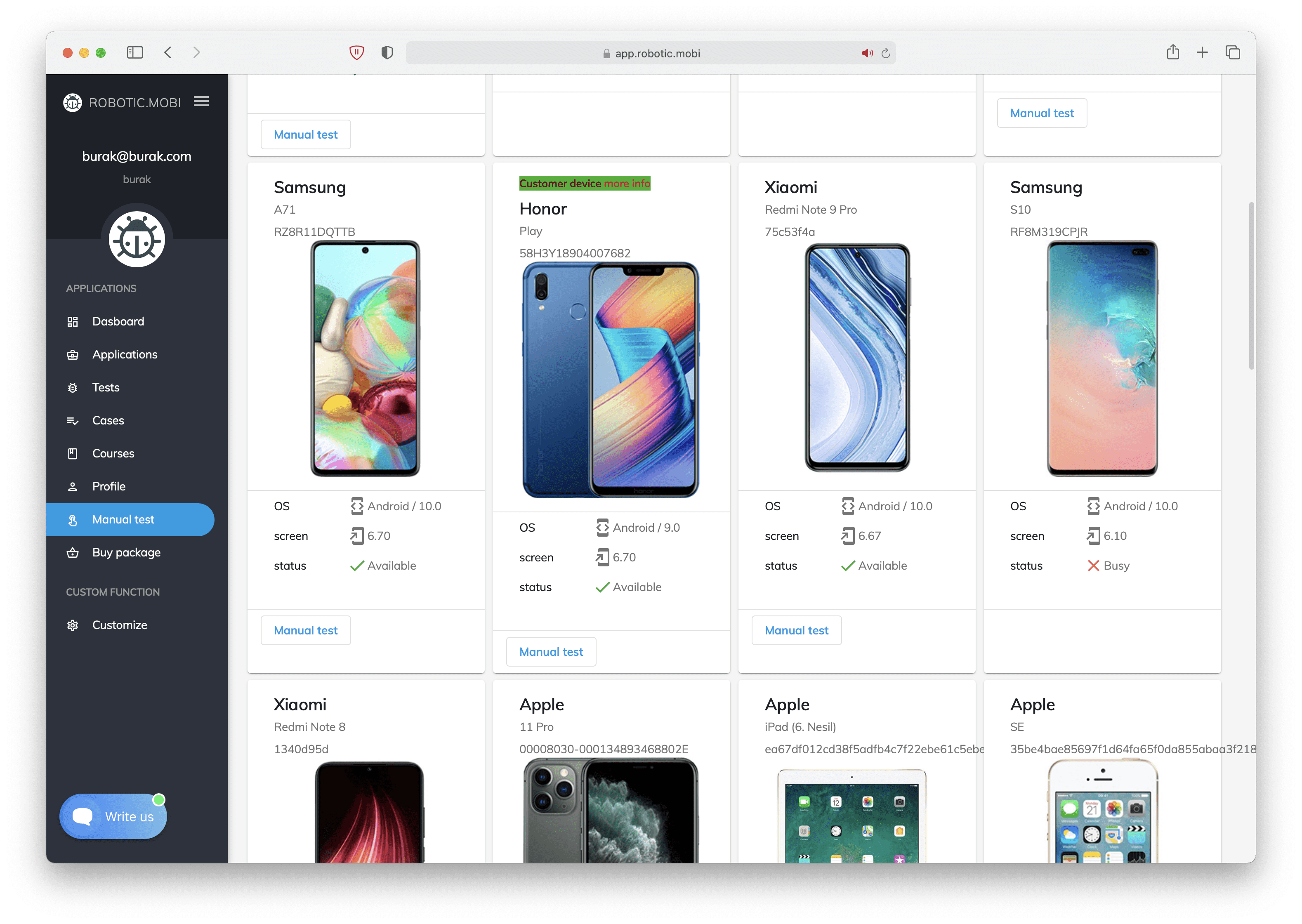Screen dimensions: 1302x924
Task: Click the Honor Play phone image
Action: 610,380
